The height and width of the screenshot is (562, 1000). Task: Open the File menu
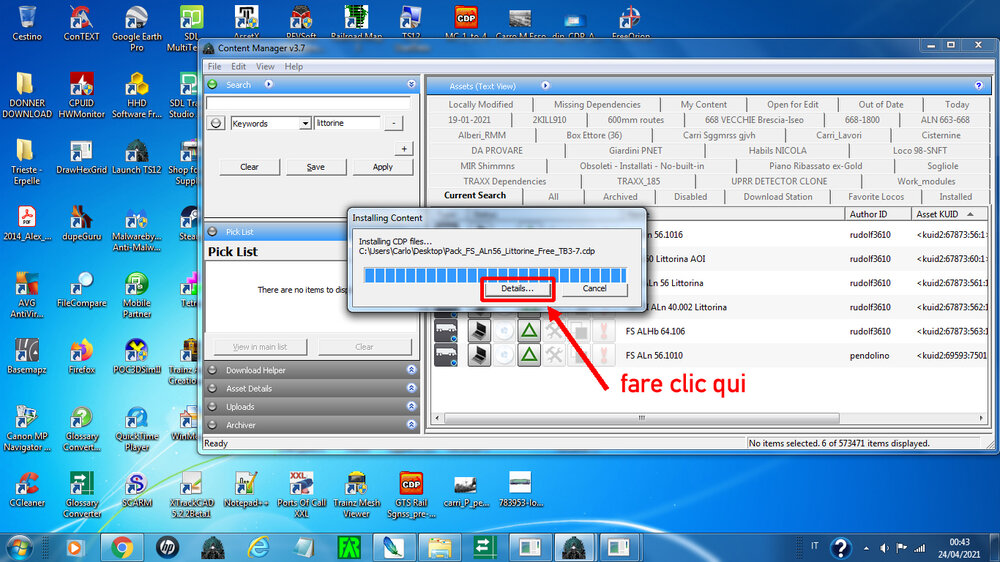(x=214, y=66)
